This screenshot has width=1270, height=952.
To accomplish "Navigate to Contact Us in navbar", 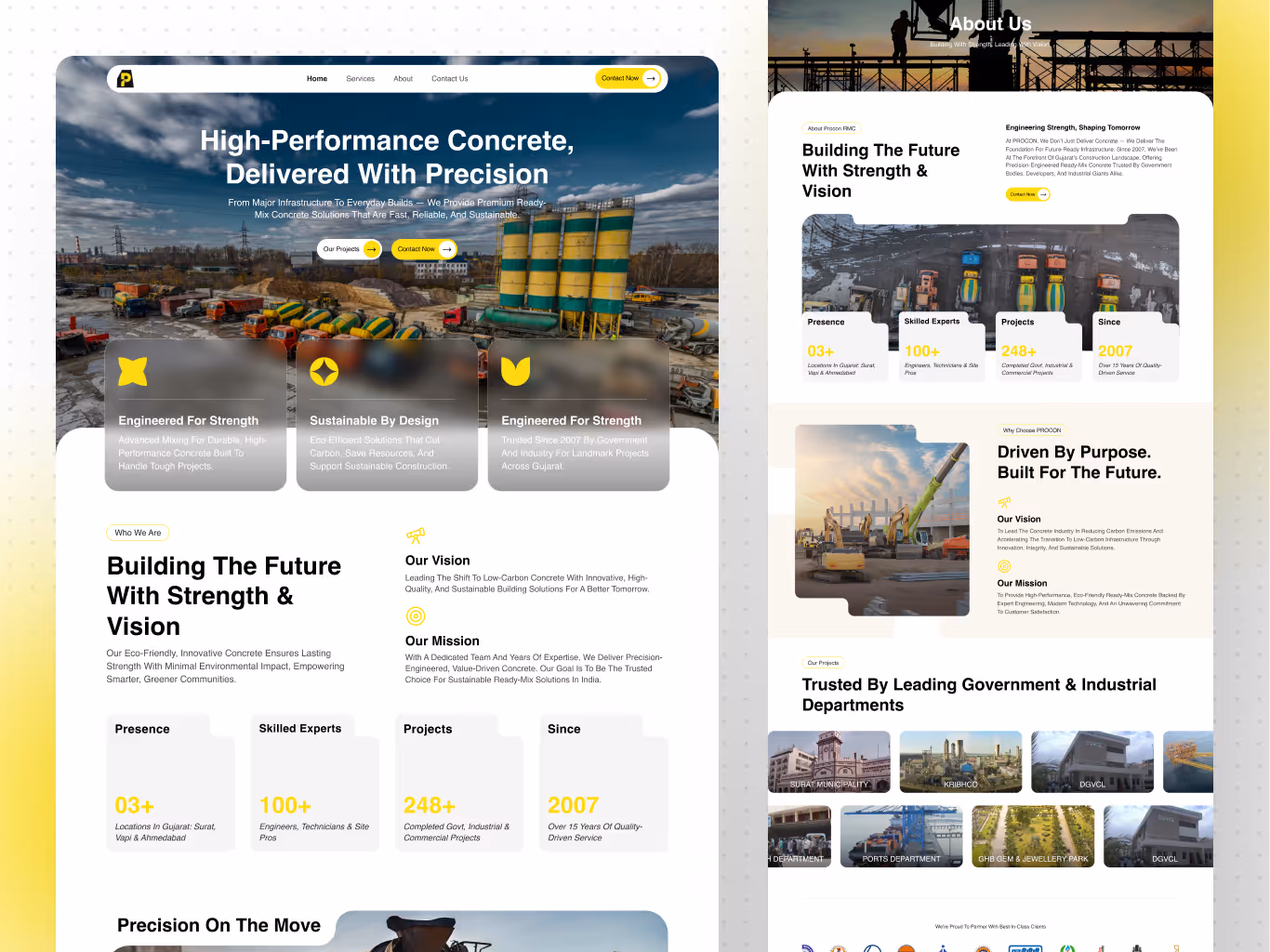I will pyautogui.click(x=449, y=79).
